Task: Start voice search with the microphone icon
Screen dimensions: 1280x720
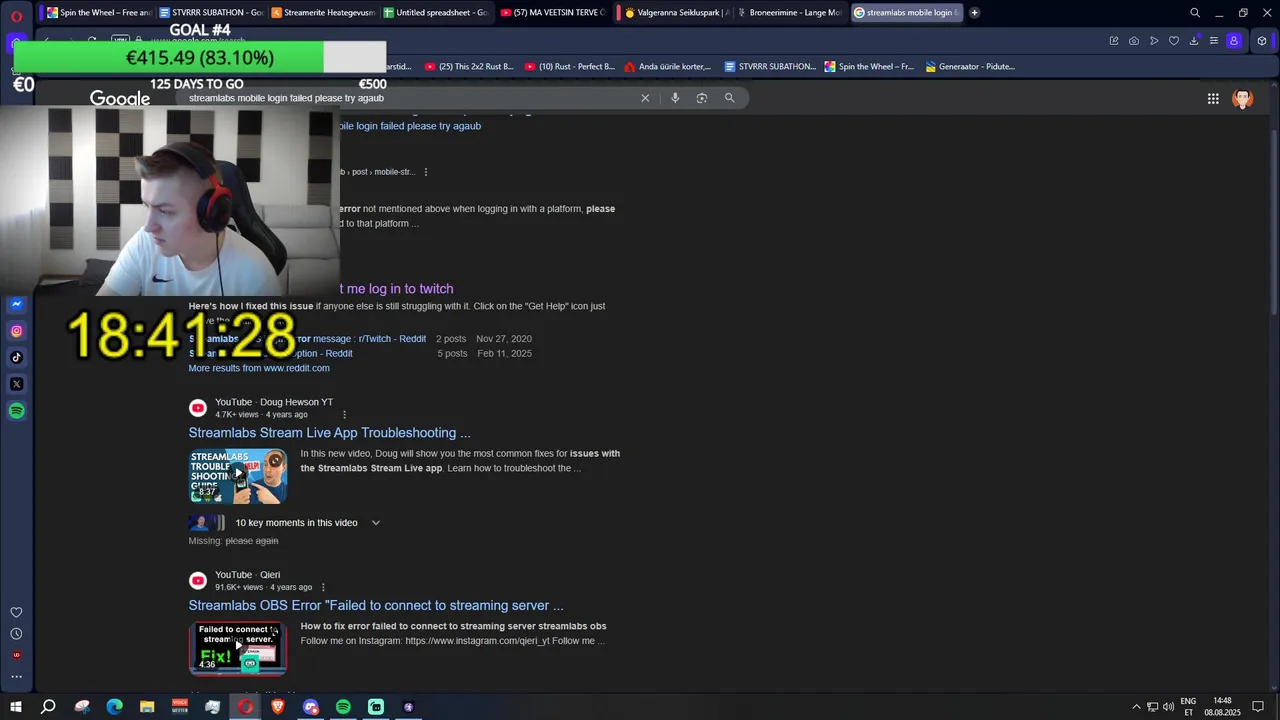Action: 675,98
